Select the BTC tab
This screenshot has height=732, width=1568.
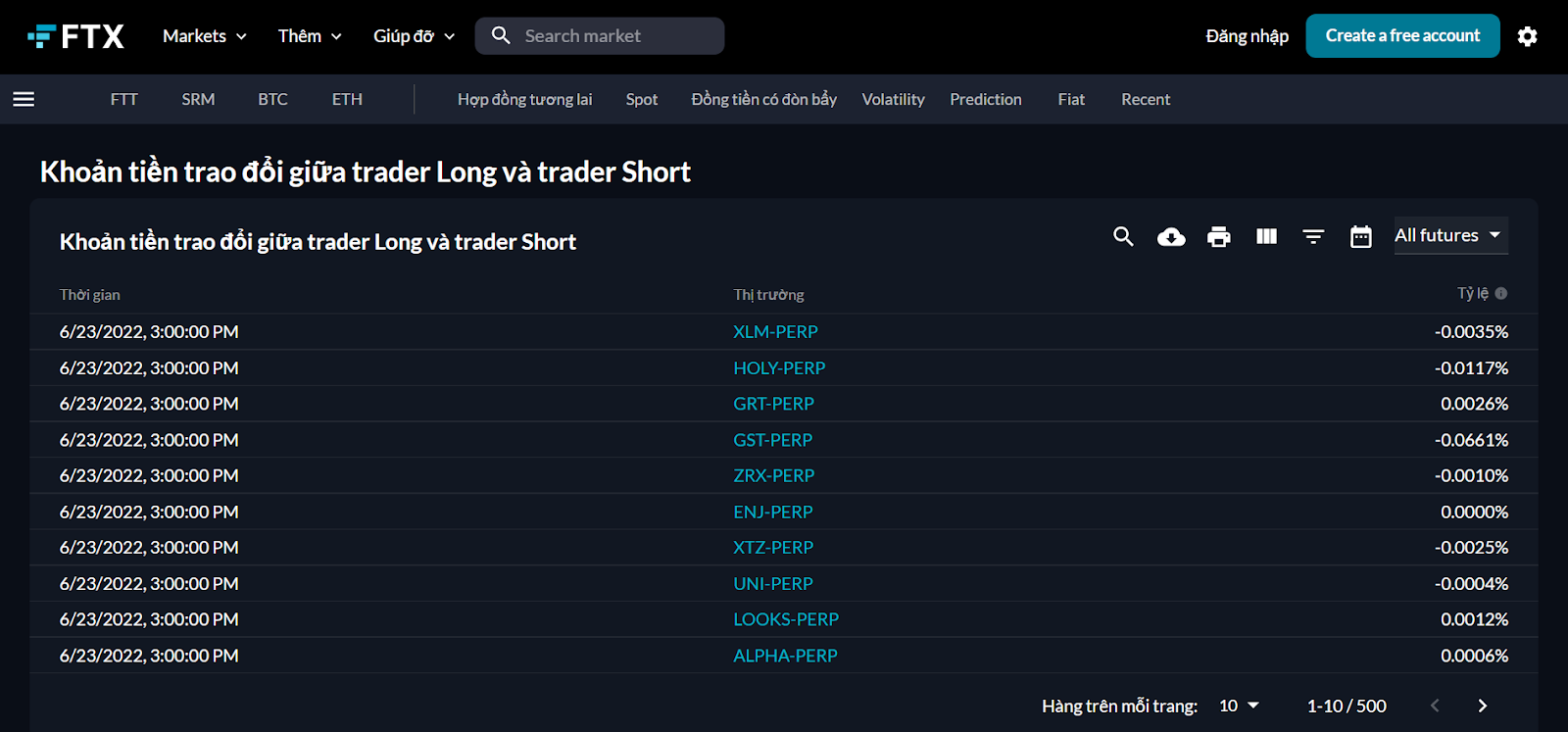272,99
